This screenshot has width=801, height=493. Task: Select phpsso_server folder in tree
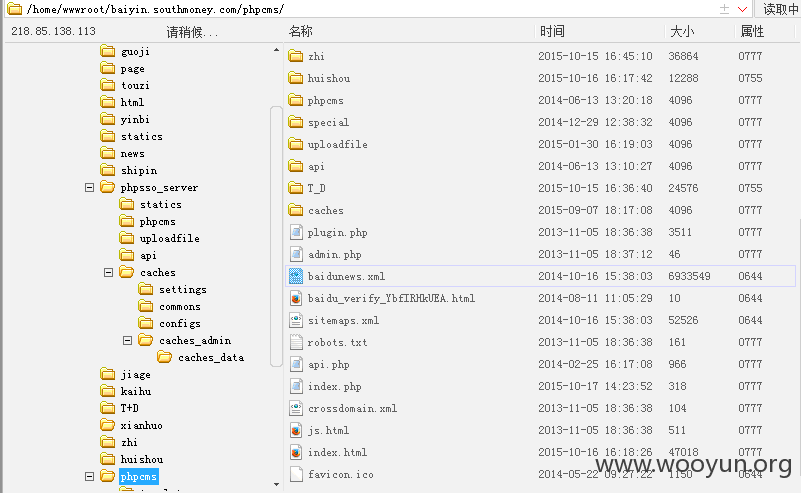(x=159, y=187)
